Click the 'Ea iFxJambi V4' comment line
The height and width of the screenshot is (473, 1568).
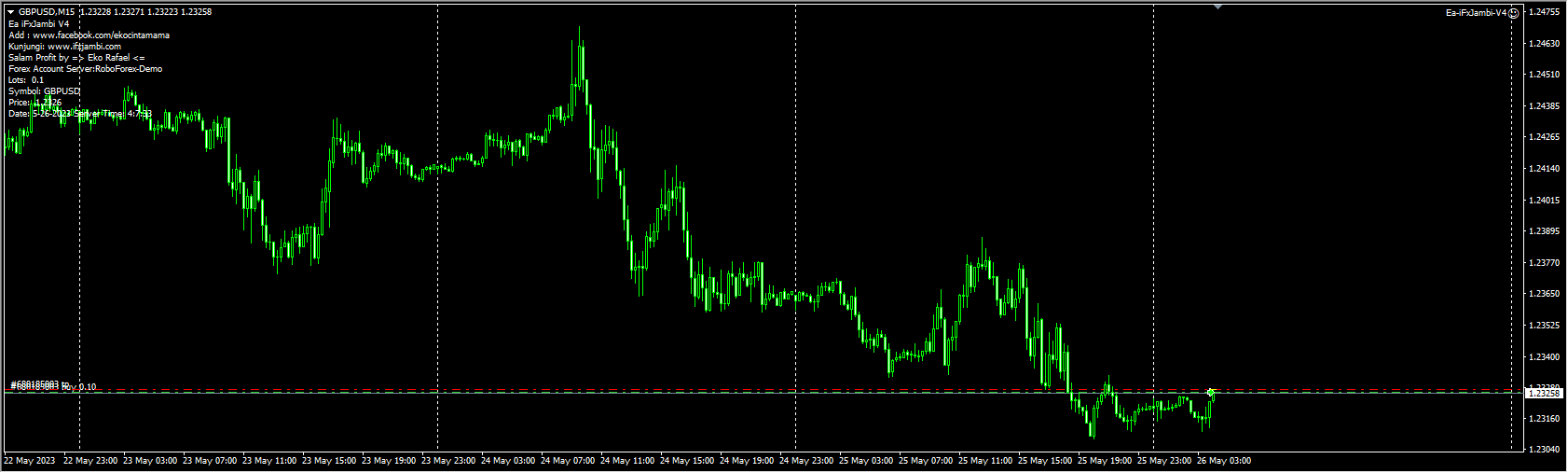coord(38,24)
